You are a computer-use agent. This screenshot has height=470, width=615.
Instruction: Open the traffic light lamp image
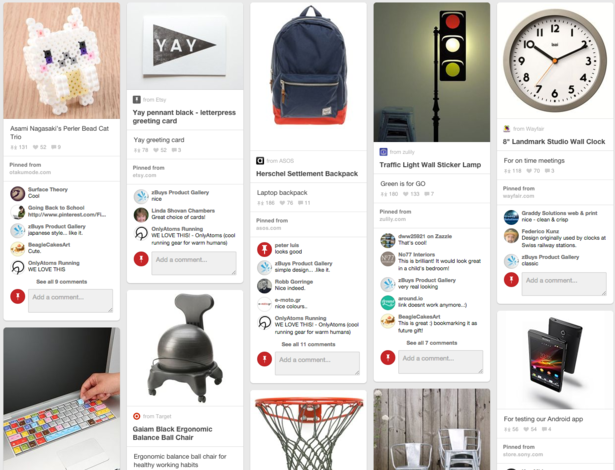(432, 72)
